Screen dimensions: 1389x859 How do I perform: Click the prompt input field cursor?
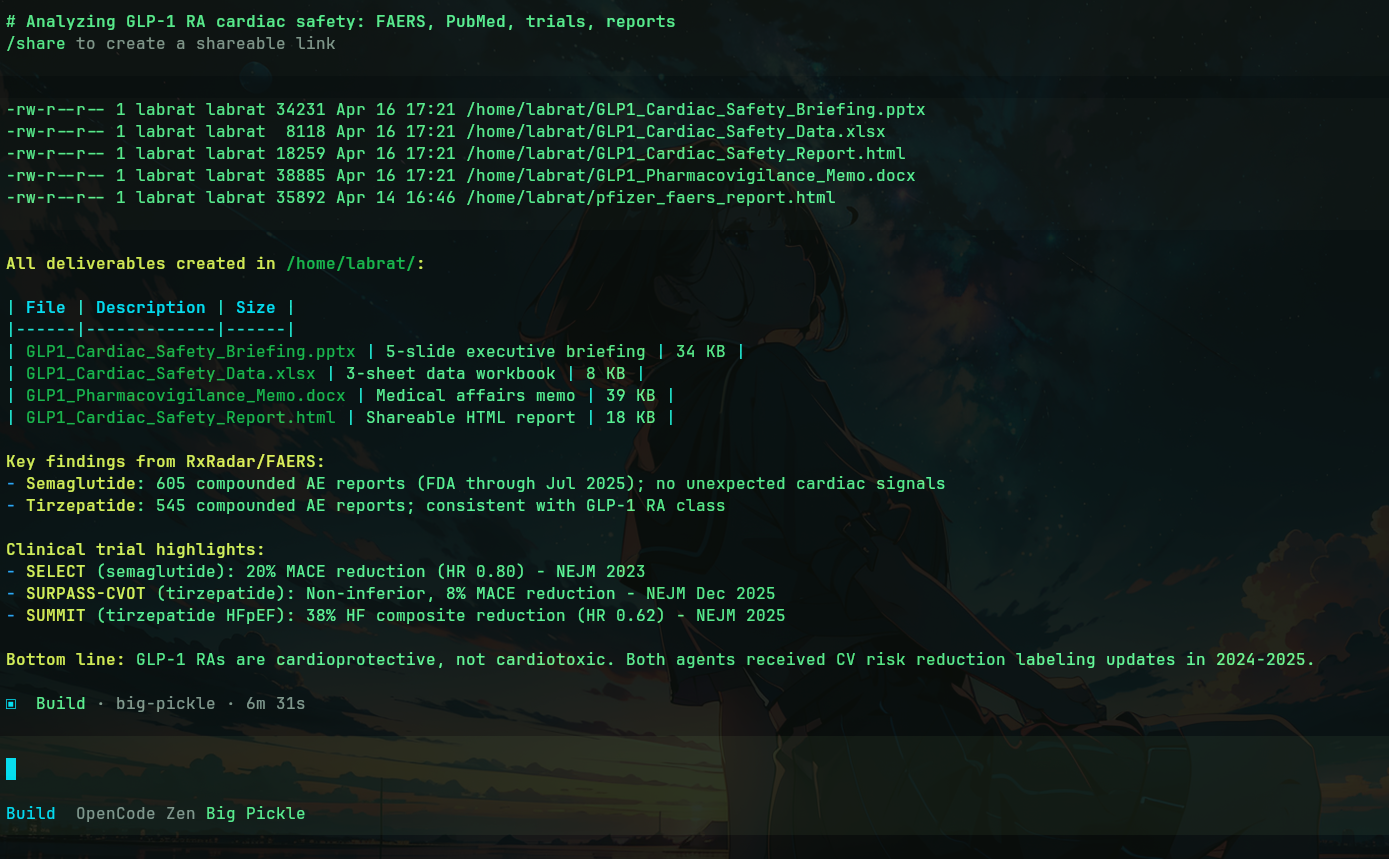pyautogui.click(x=11, y=769)
